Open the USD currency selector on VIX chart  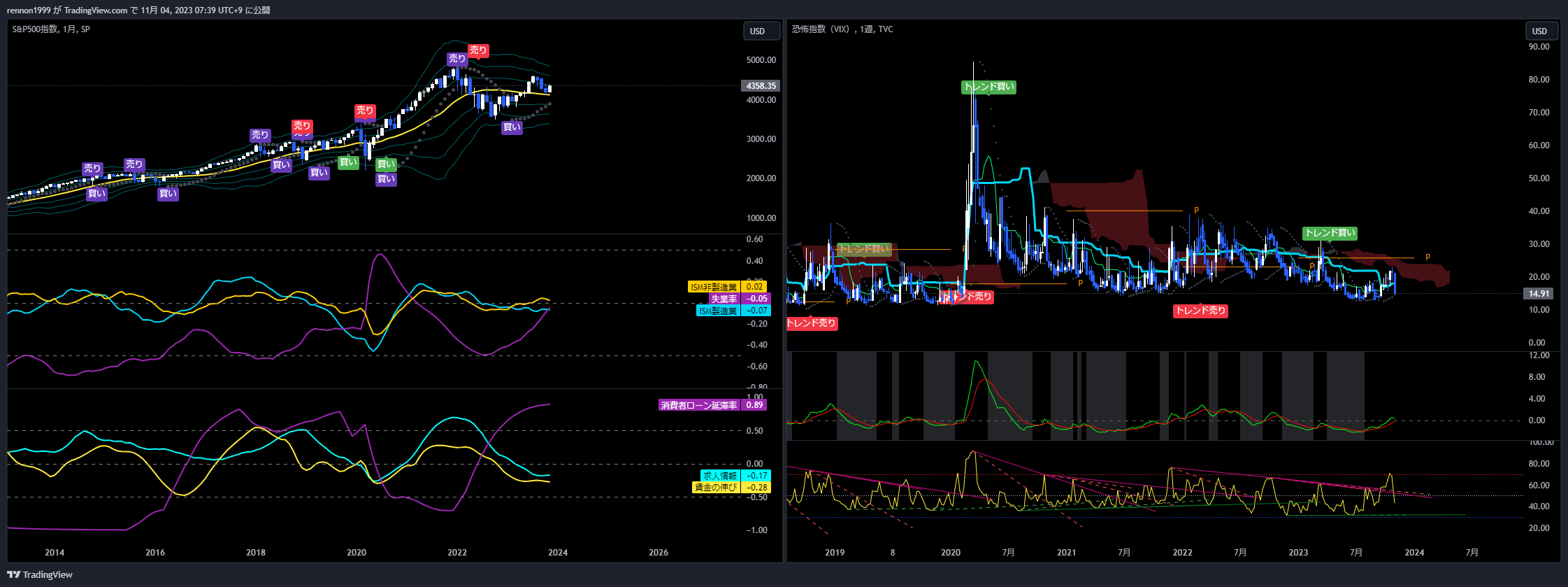(1543, 31)
